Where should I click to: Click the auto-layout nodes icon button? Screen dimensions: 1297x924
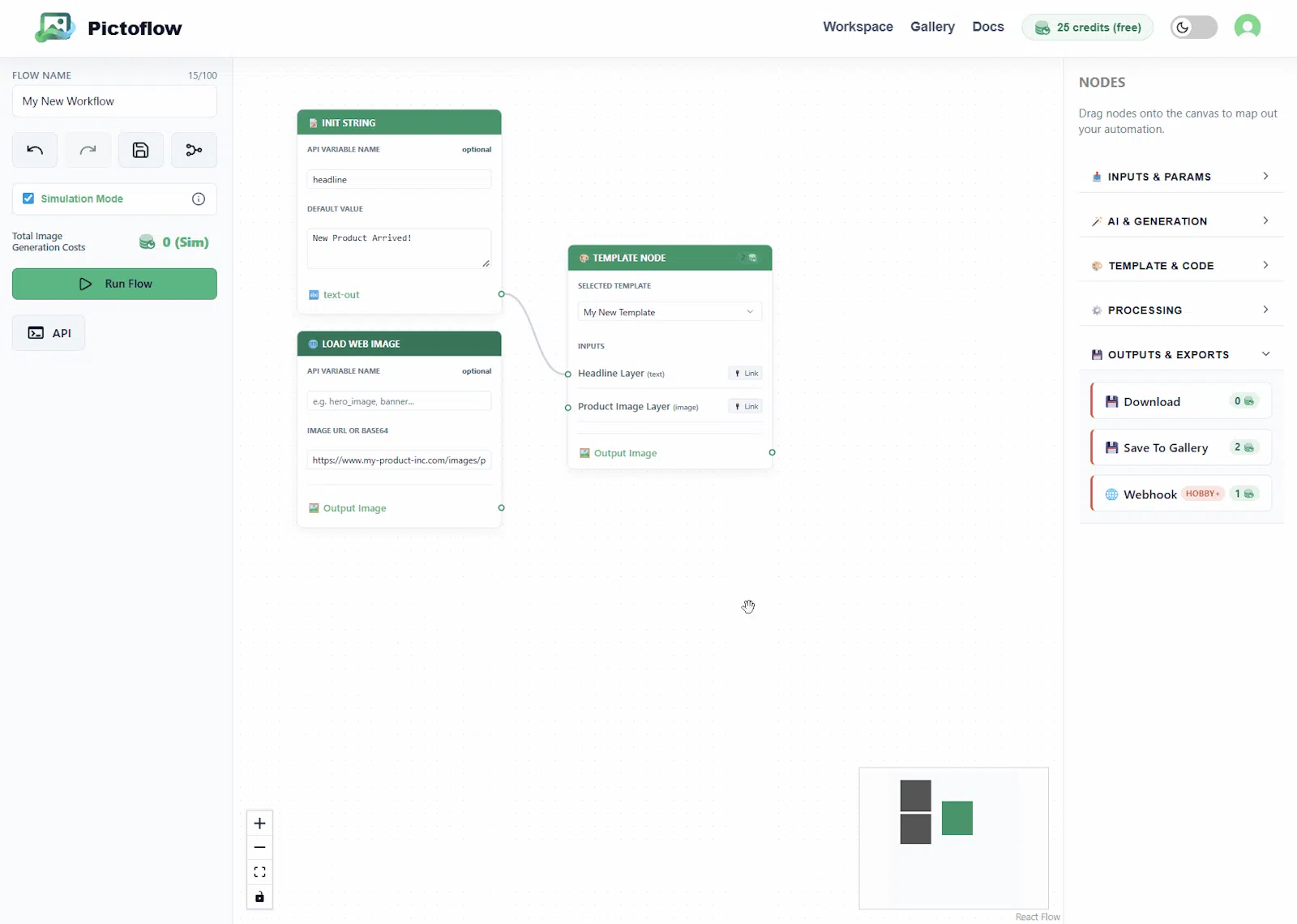[194, 150]
